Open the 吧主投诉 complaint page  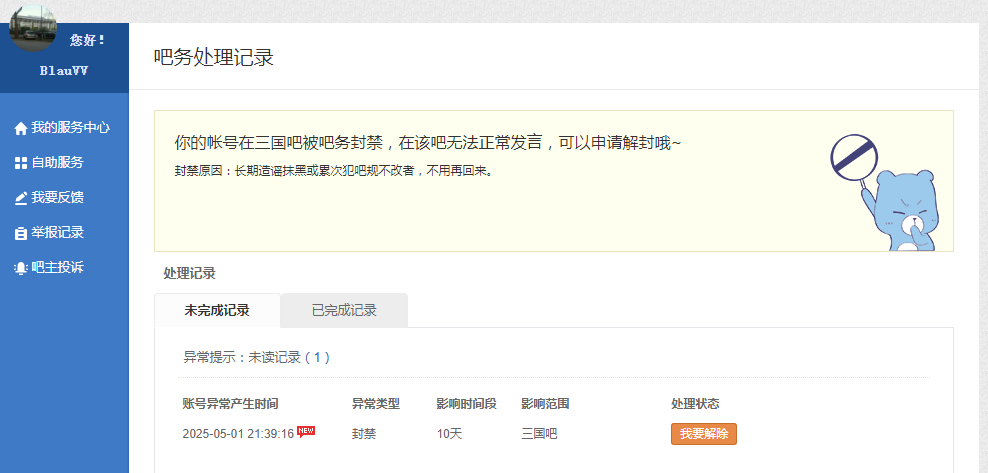tap(57, 268)
